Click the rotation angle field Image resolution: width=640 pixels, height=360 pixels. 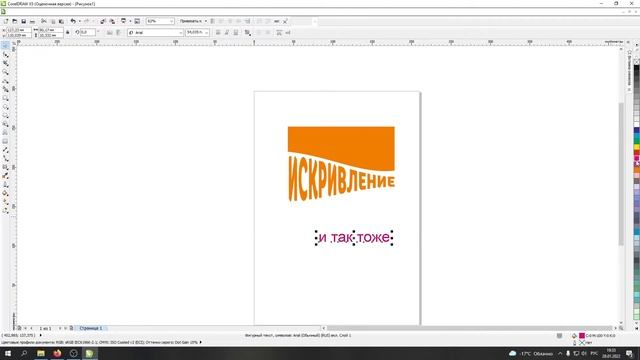click(x=88, y=32)
